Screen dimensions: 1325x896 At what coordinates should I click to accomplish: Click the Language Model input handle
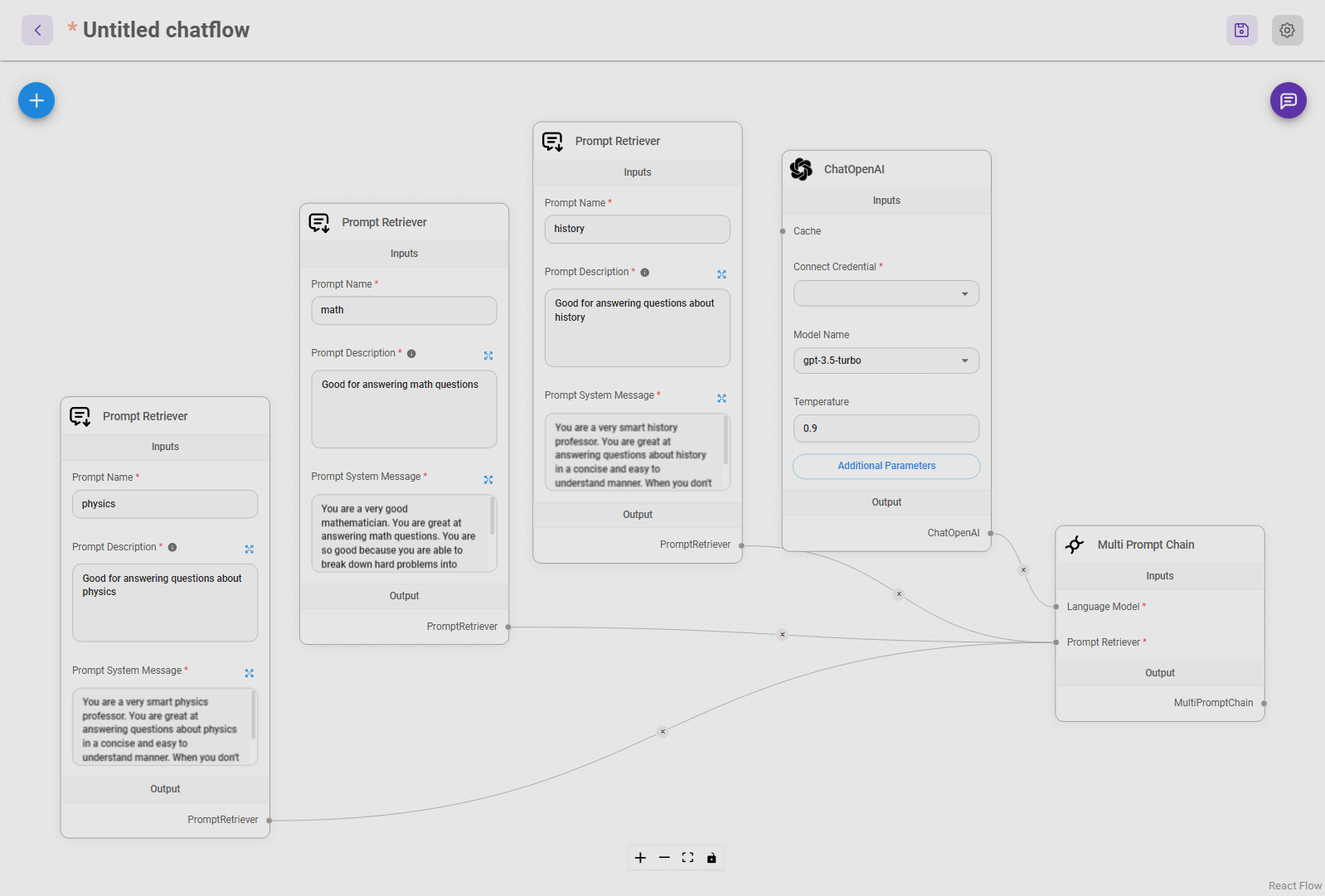coord(1056,607)
